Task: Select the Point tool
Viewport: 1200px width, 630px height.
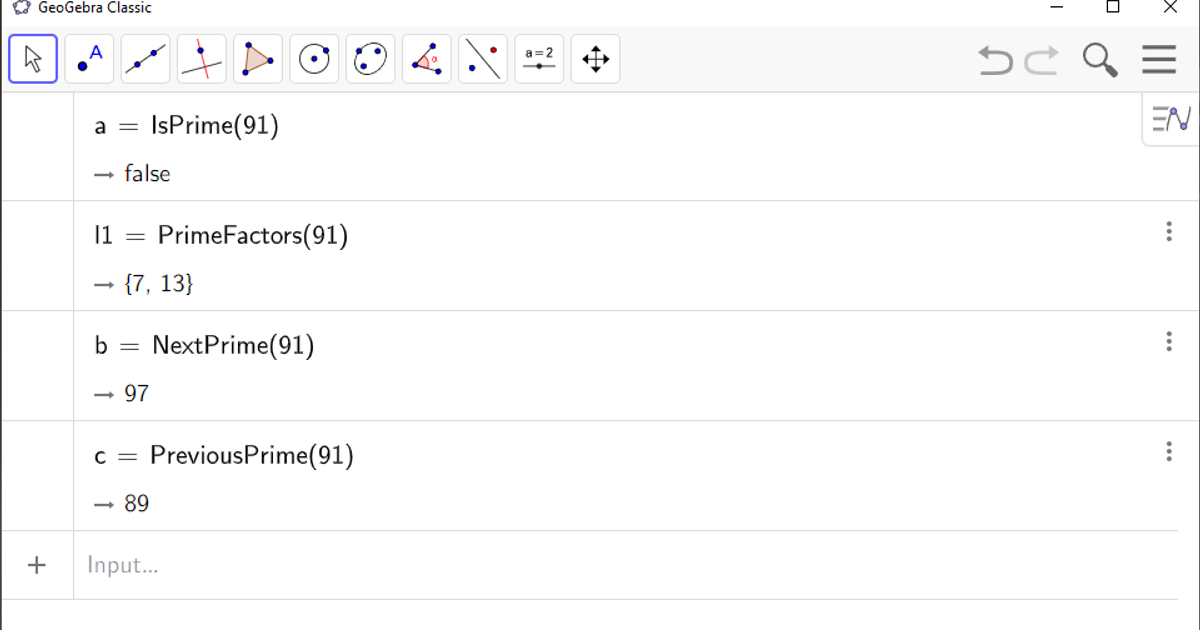Action: pos(88,58)
